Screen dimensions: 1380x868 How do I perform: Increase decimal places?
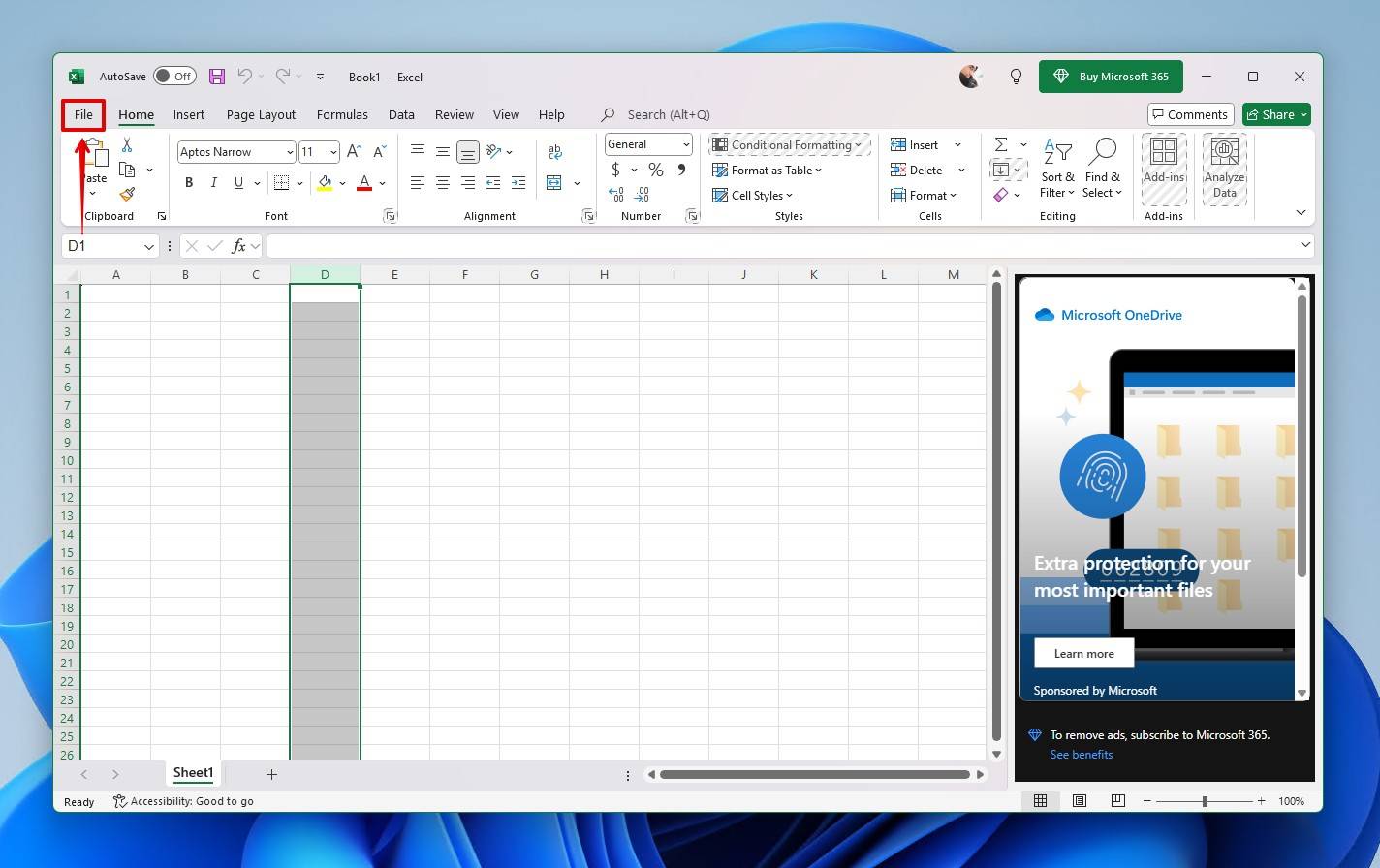(x=616, y=194)
